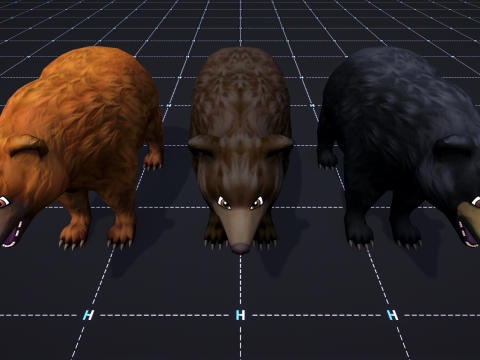This screenshot has height=360, width=480.
Task: Click the H marker beneath the orange bear
Action: (x=88, y=315)
